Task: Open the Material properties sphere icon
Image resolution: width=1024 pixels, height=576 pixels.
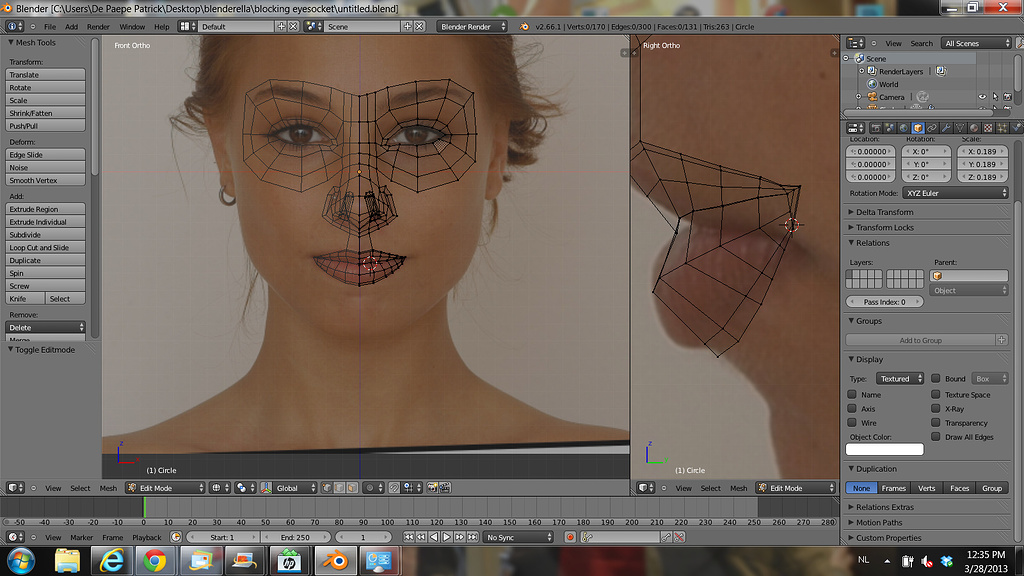Action: tap(974, 128)
